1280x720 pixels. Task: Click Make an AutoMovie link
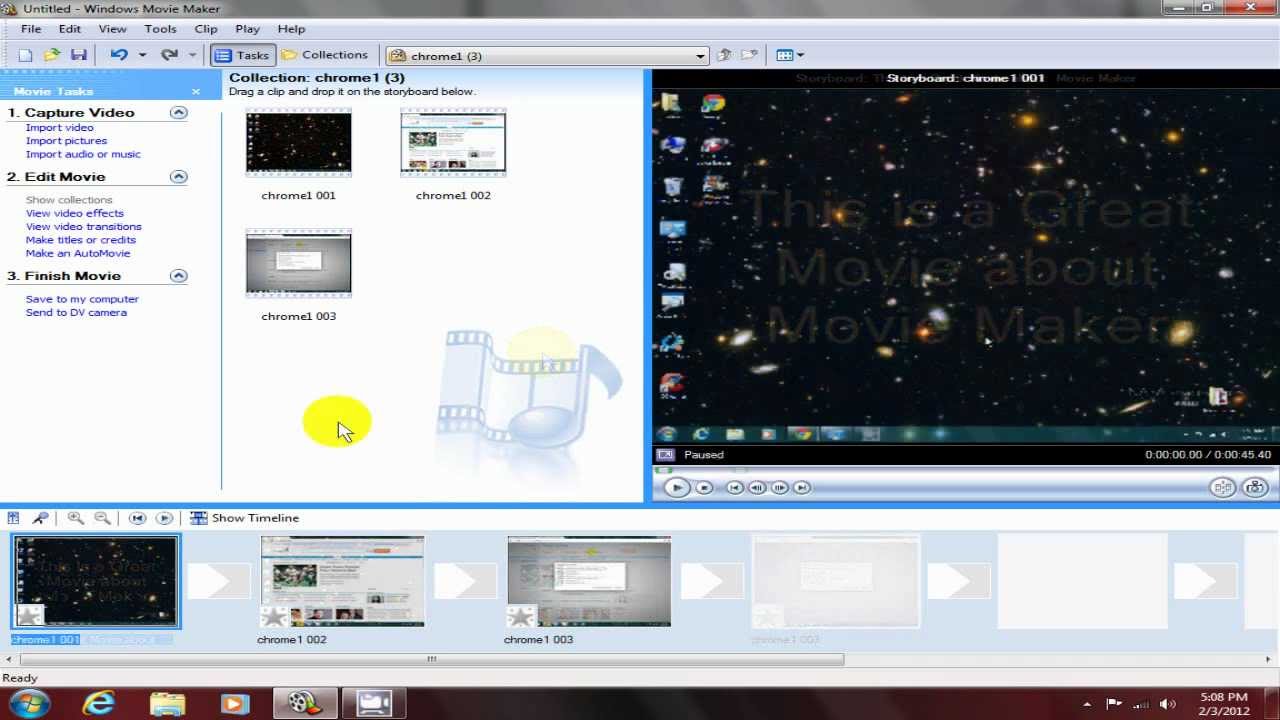pos(78,253)
